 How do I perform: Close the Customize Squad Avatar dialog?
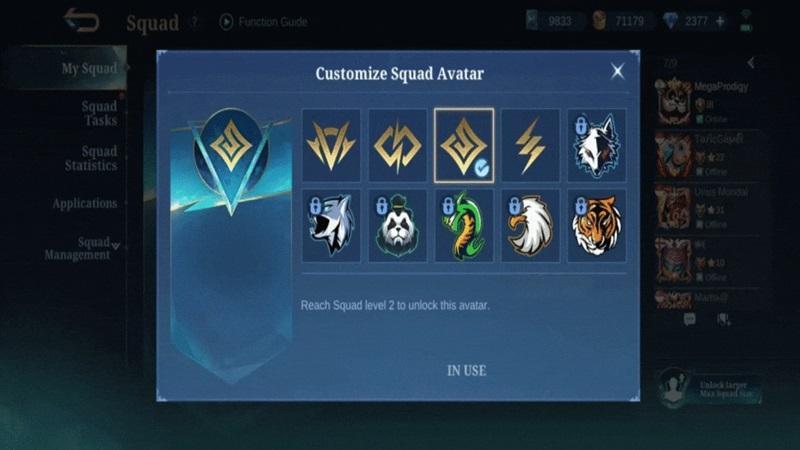coord(617,71)
